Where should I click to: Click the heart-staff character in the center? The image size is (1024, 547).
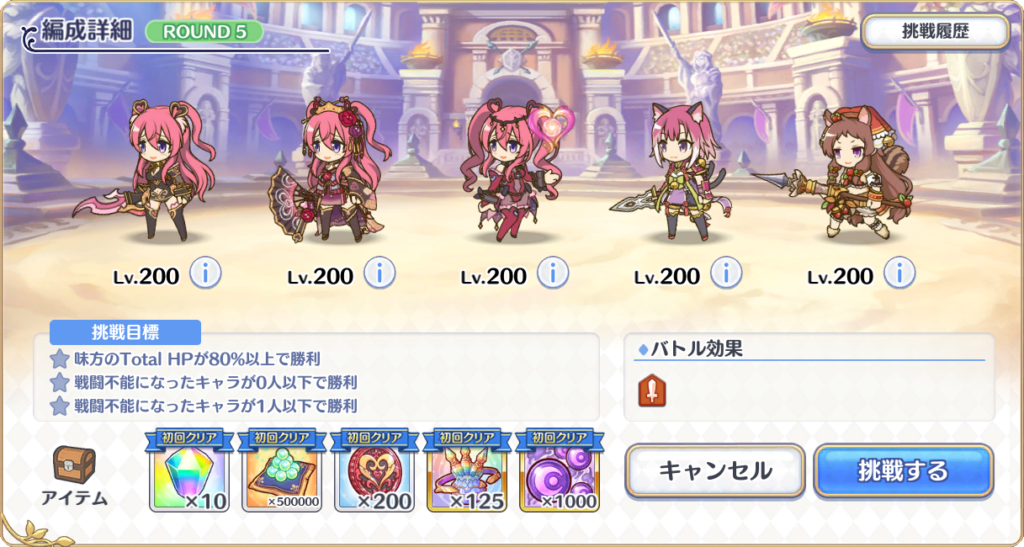pos(516,168)
